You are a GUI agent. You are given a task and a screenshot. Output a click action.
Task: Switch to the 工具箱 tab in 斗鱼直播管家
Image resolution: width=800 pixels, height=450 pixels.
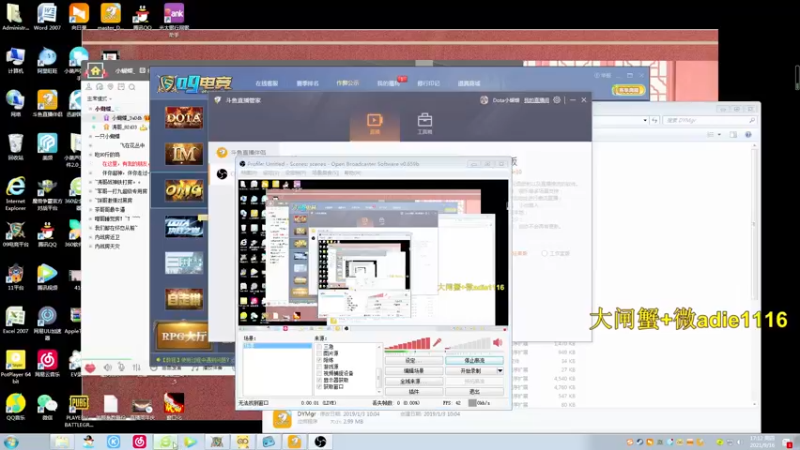[424, 124]
